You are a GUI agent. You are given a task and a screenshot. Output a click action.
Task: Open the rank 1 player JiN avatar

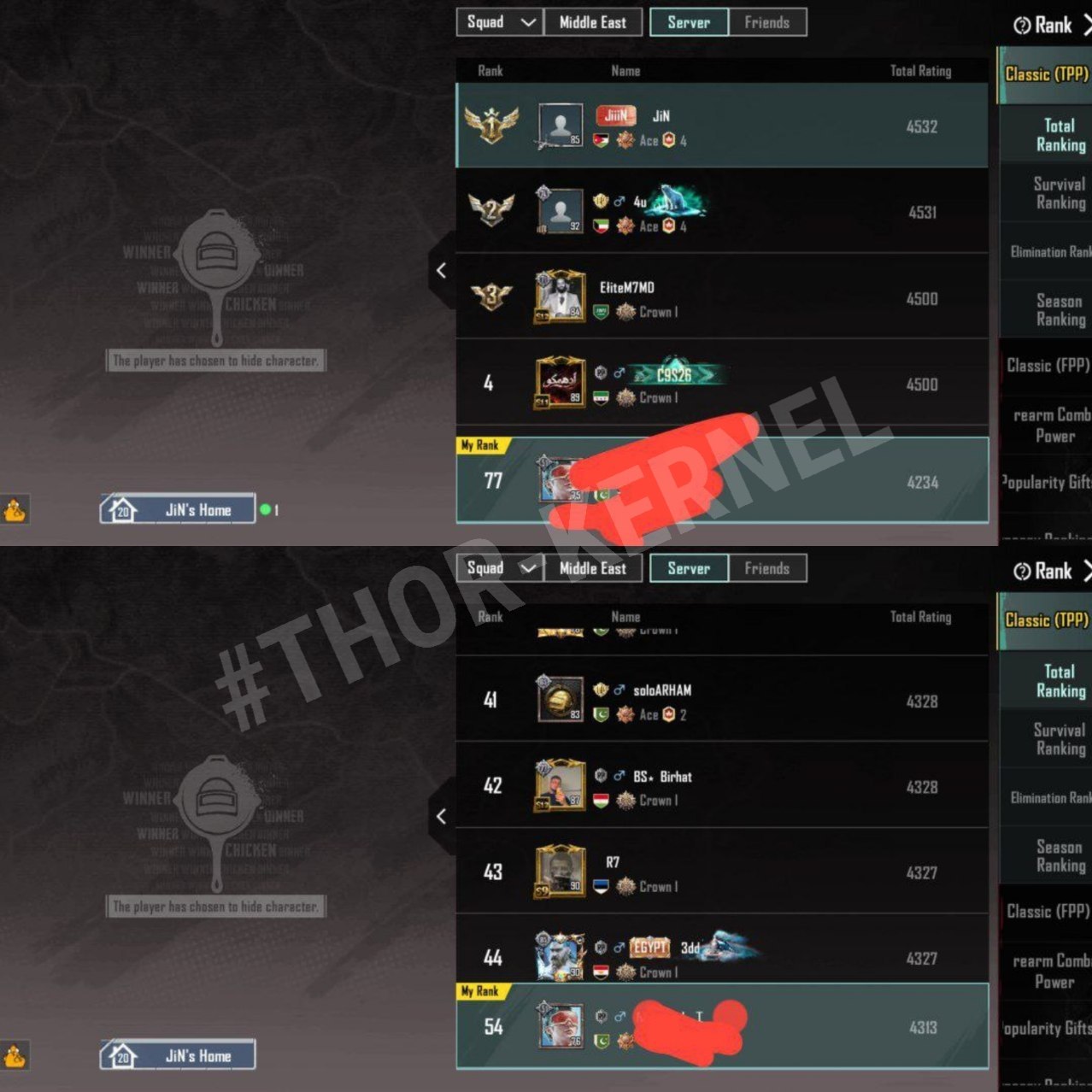[561, 126]
